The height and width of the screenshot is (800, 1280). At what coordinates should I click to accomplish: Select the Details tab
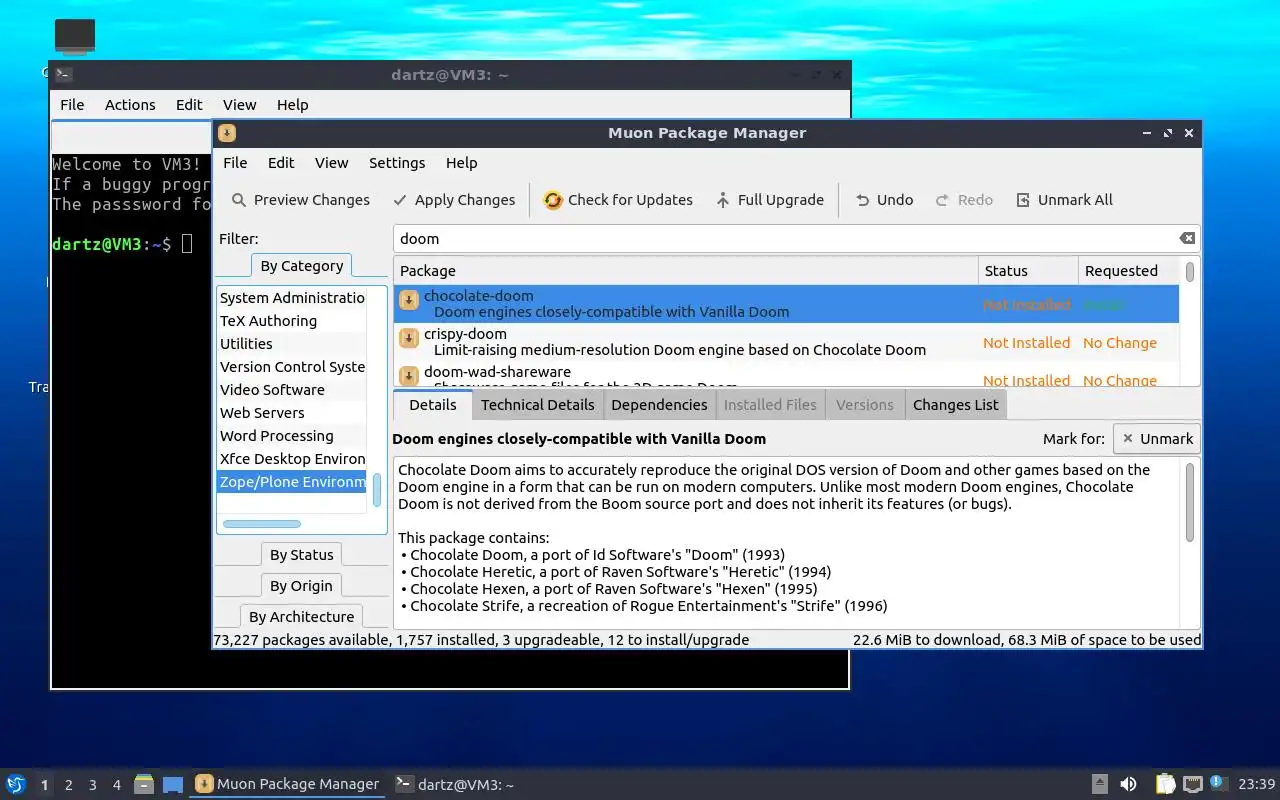tap(432, 405)
